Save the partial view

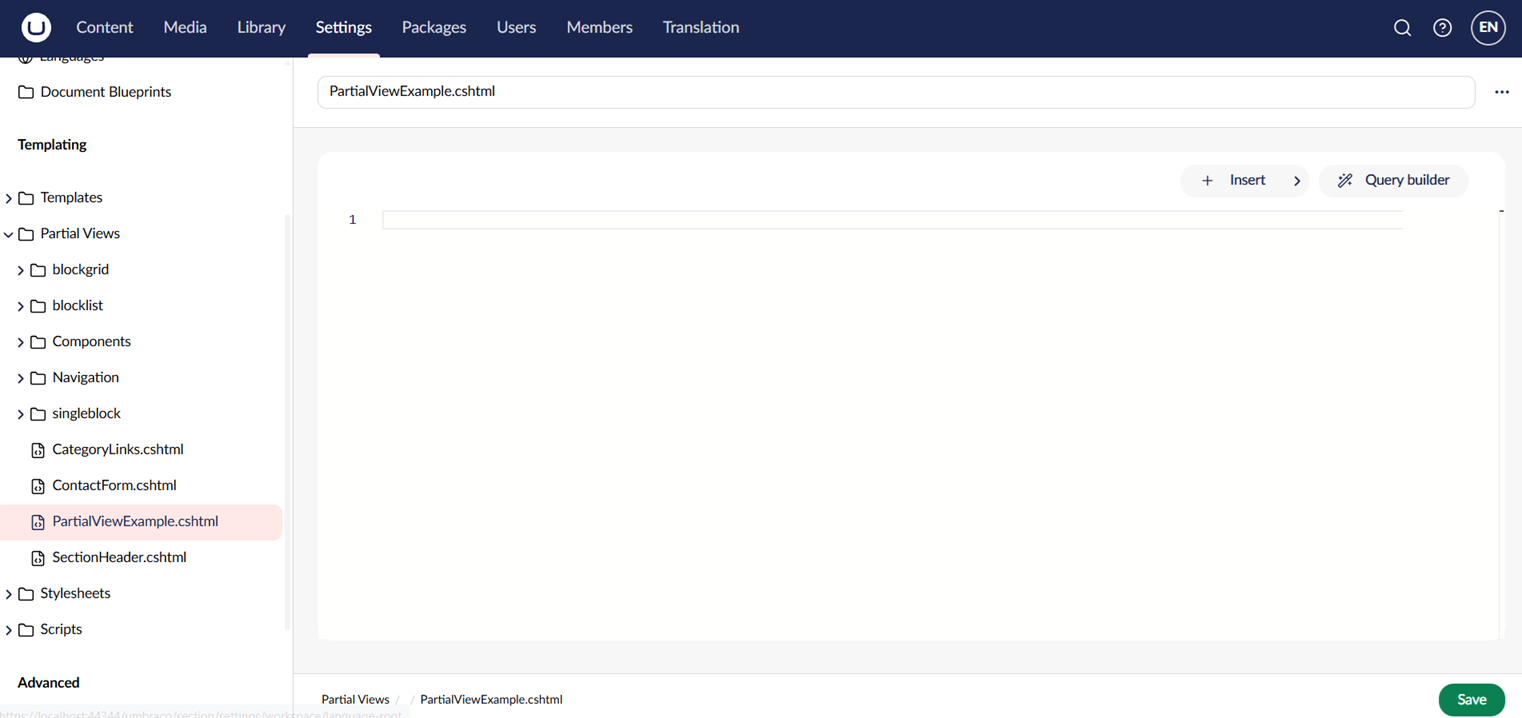click(1471, 700)
